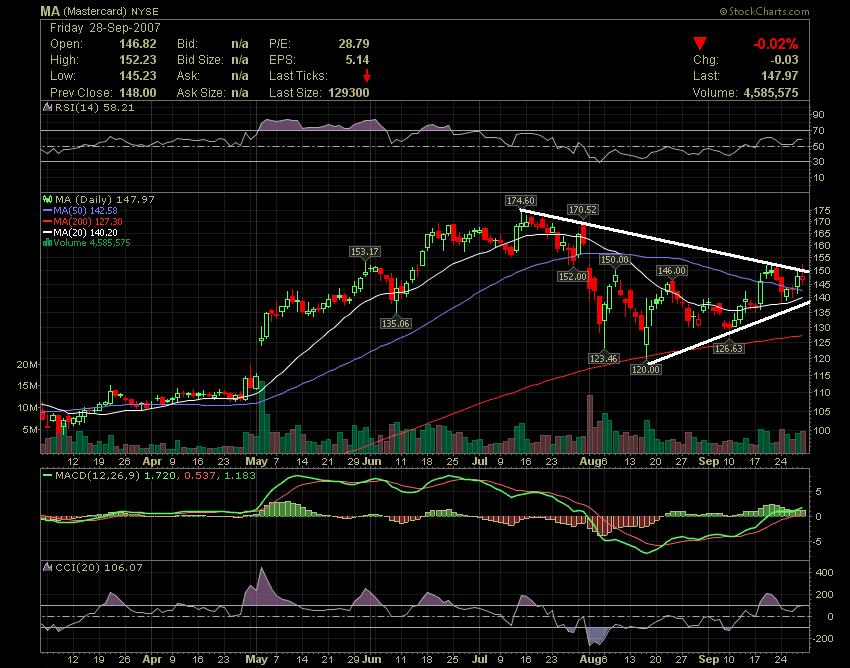This screenshot has width=850, height=668.
Task: Click the 90 RSI axis label
Action: [818, 114]
